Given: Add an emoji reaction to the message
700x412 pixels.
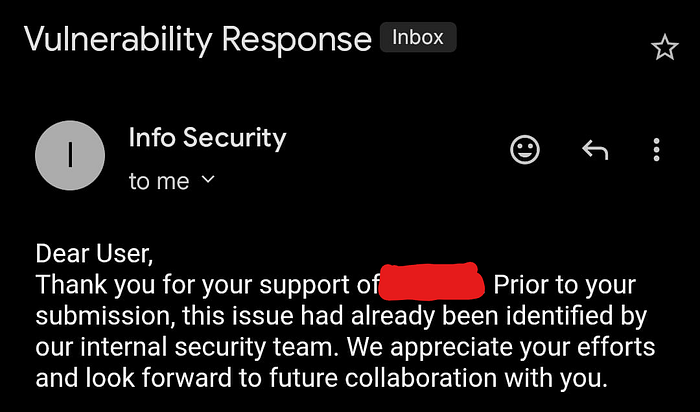Looking at the screenshot, I should 525,150.
